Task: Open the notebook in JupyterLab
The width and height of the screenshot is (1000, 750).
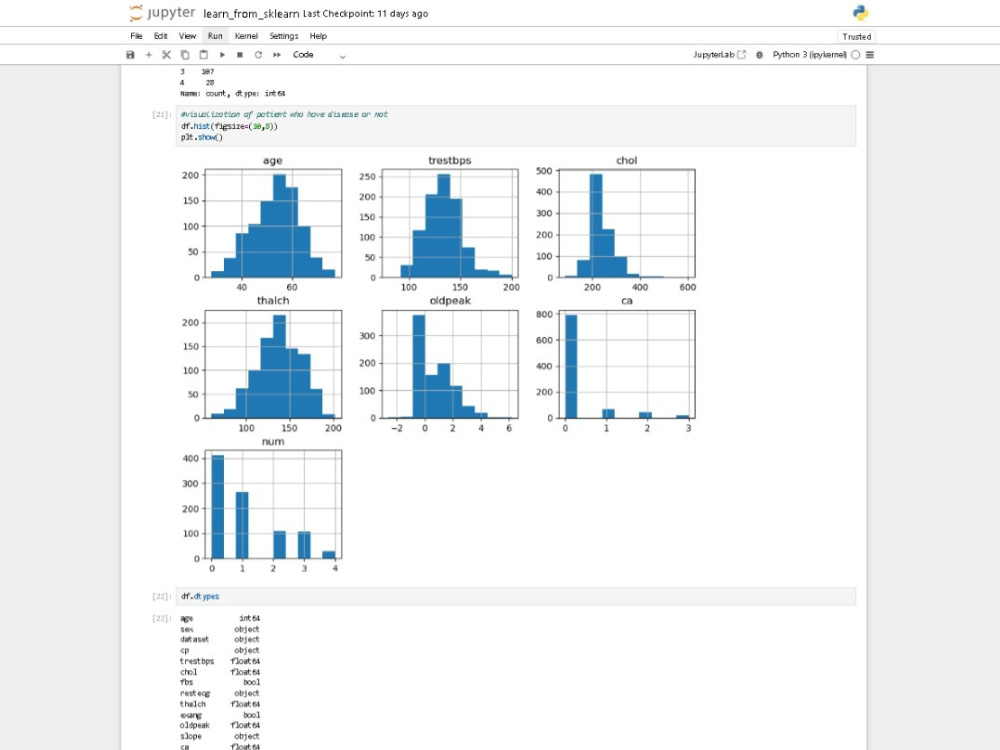Action: [x=719, y=55]
